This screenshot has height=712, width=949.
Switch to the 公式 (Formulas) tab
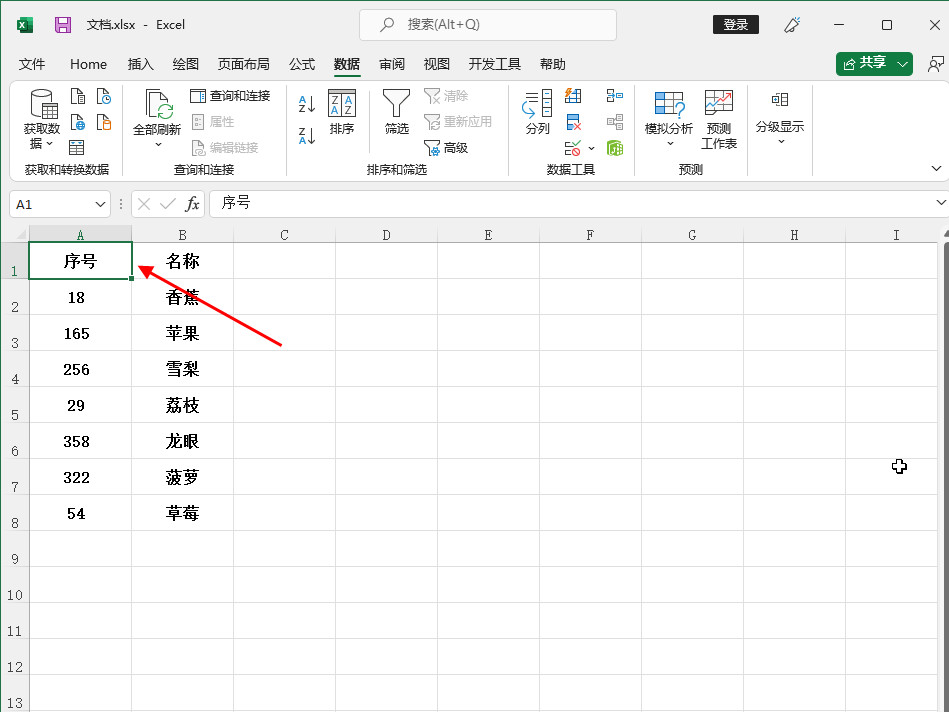(x=302, y=64)
